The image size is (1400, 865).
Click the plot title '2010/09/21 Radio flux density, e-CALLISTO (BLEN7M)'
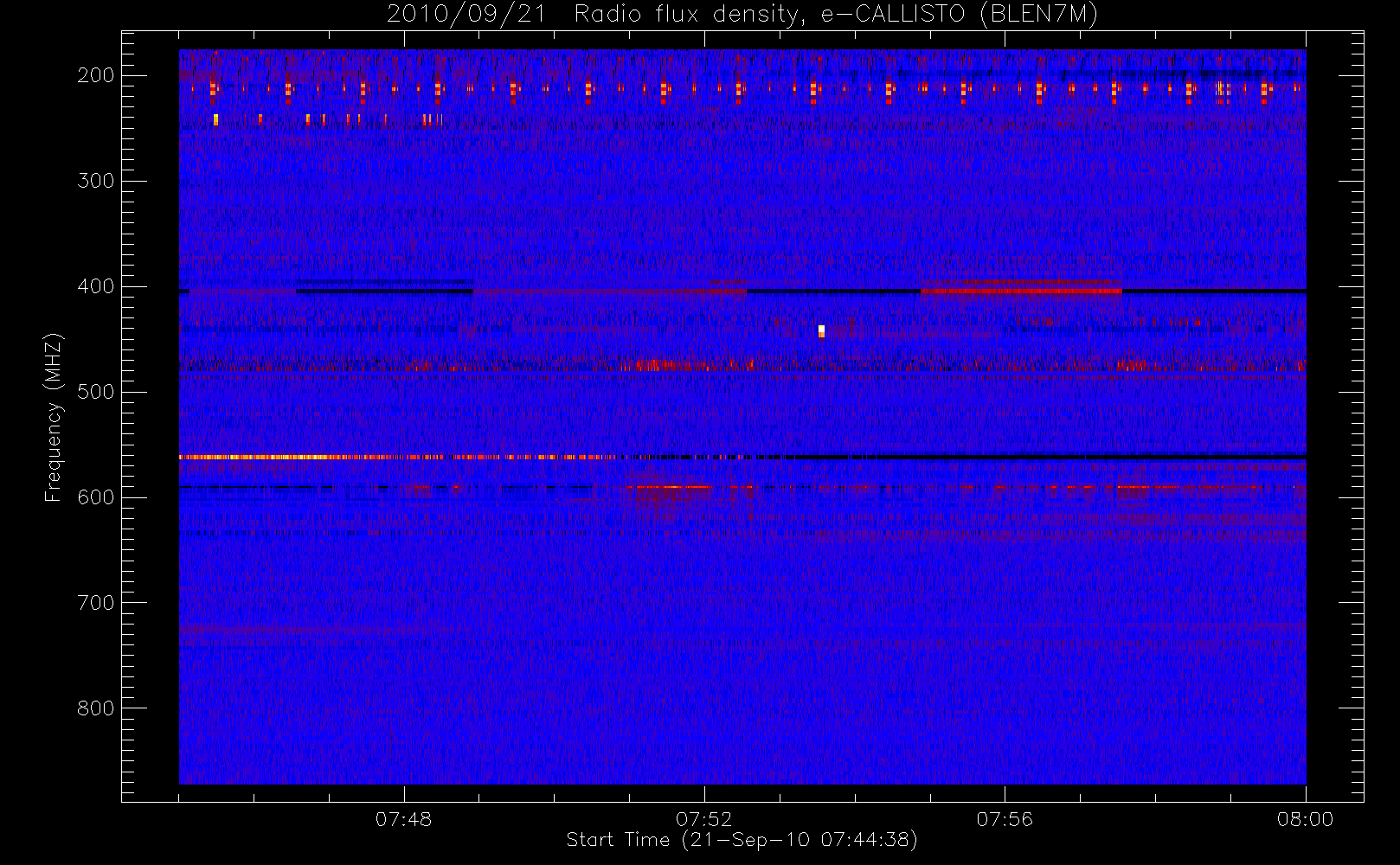click(742, 14)
